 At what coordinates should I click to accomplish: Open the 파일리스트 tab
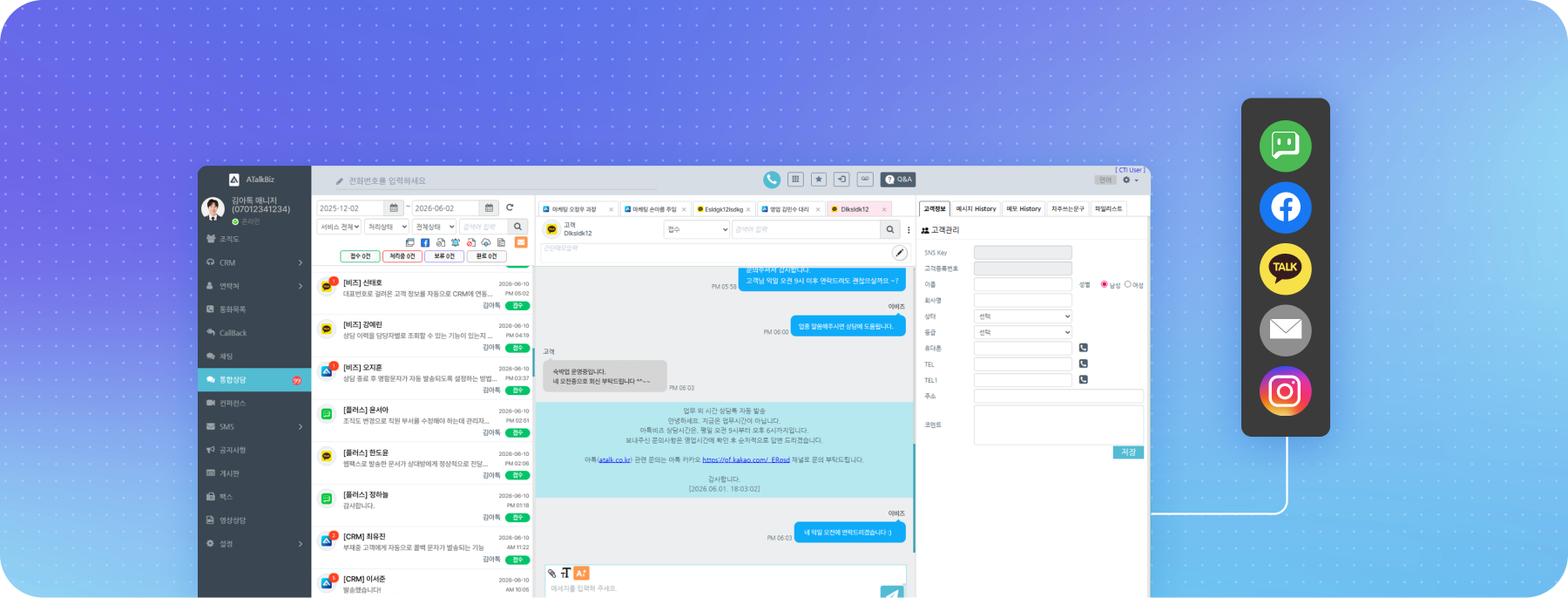1109,209
